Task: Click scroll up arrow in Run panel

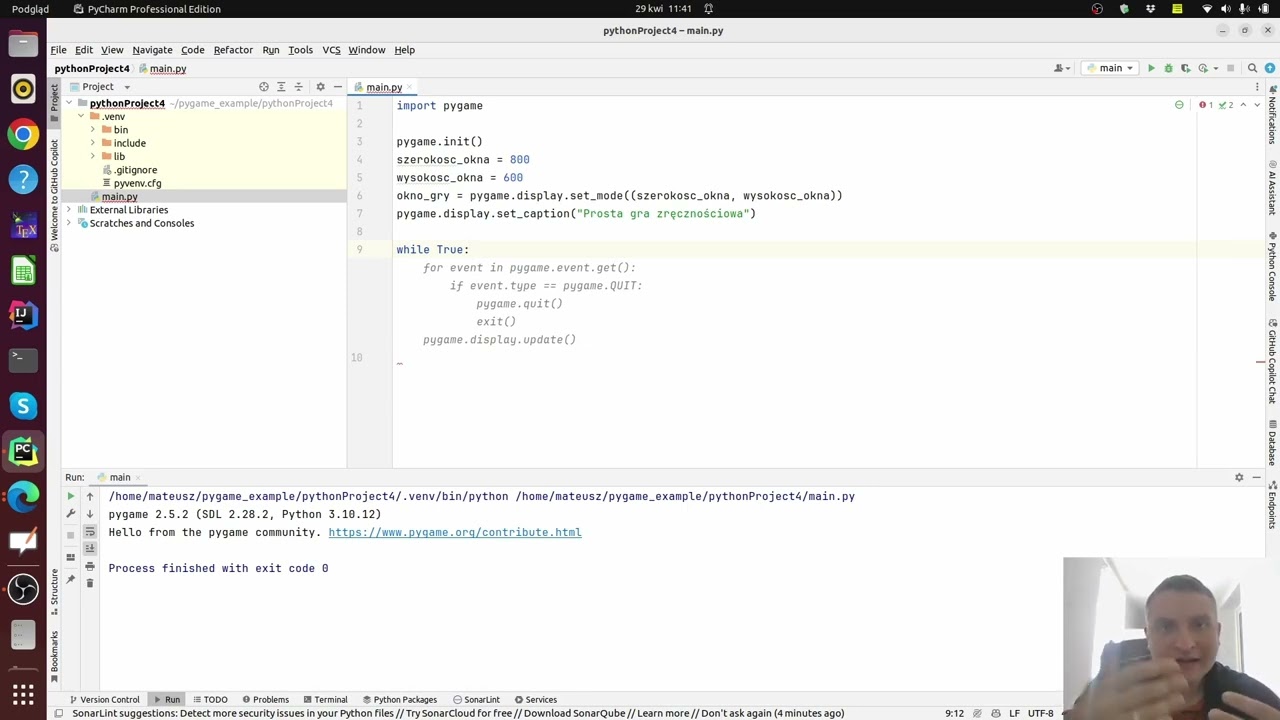Action: click(89, 496)
